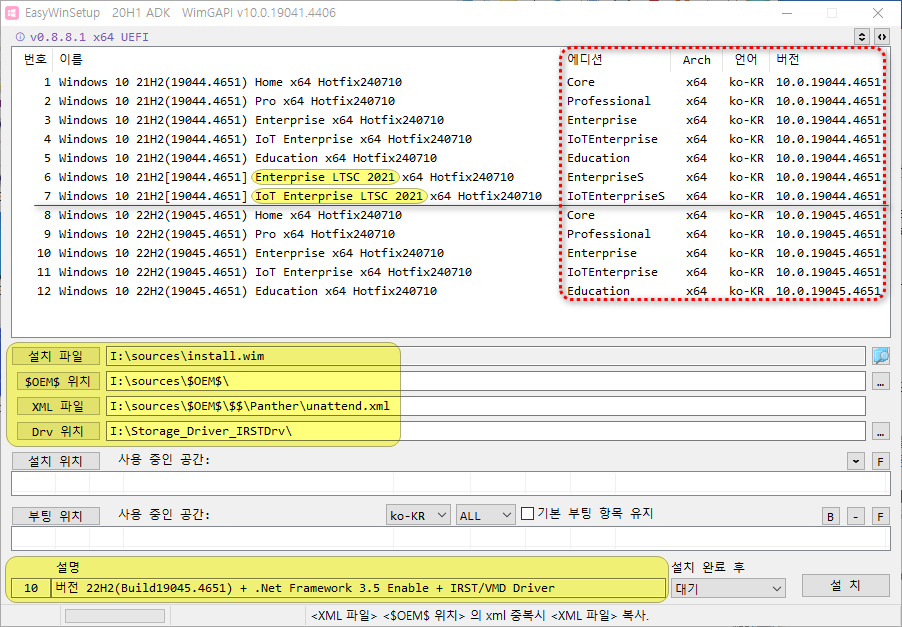Select row 12 22H2 Education
Screen dimensions: 902x627
450,290
